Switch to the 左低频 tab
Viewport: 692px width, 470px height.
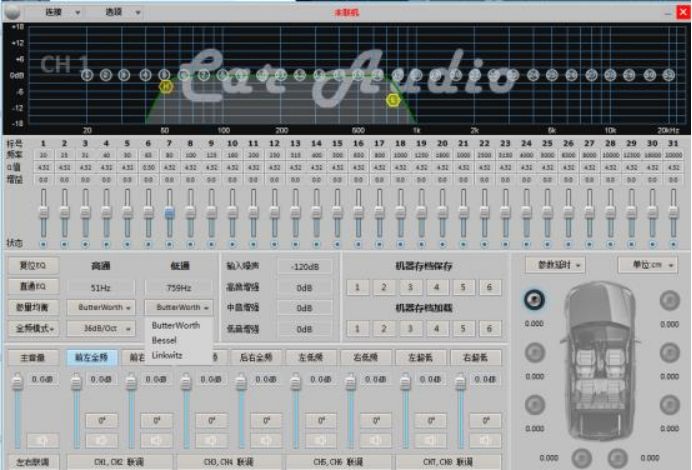311,357
